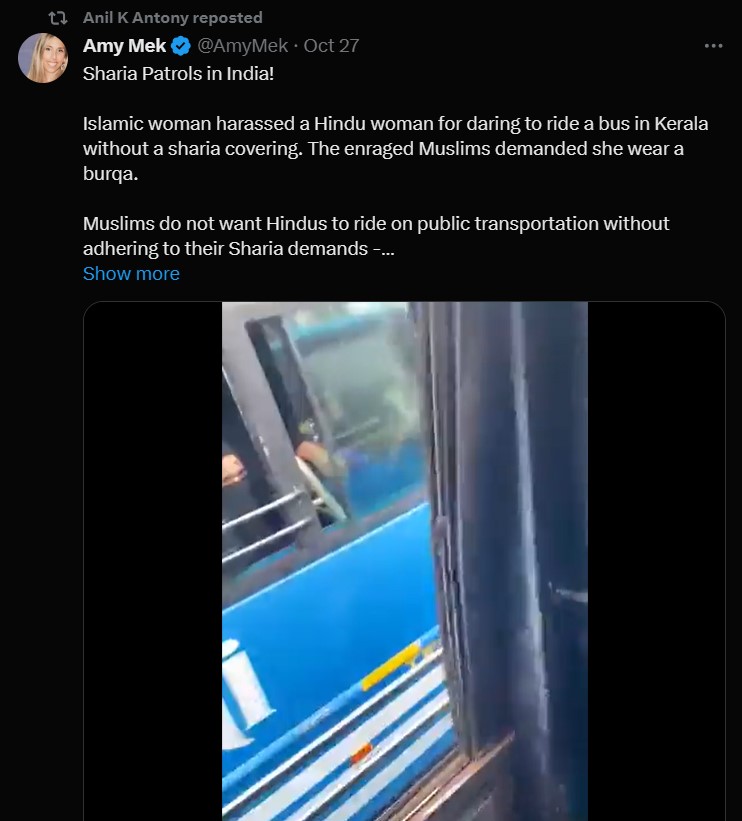Click the 'Sharia Patrols in India!' headline text
Image resolution: width=742 pixels, height=821 pixels.
pyautogui.click(x=178, y=74)
